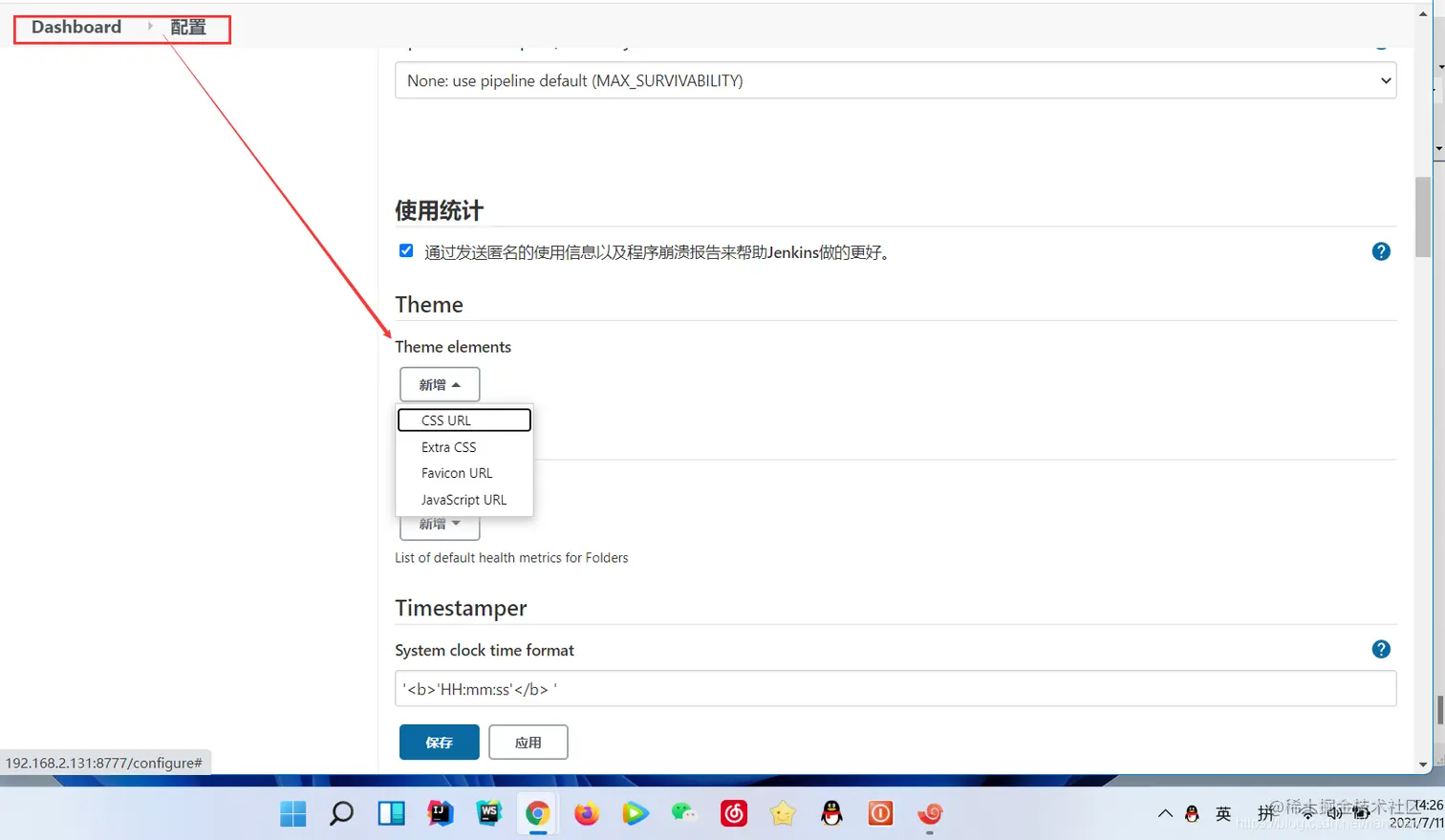Open help for System clock time format
Viewport: 1445px width, 840px height.
click(1381, 649)
